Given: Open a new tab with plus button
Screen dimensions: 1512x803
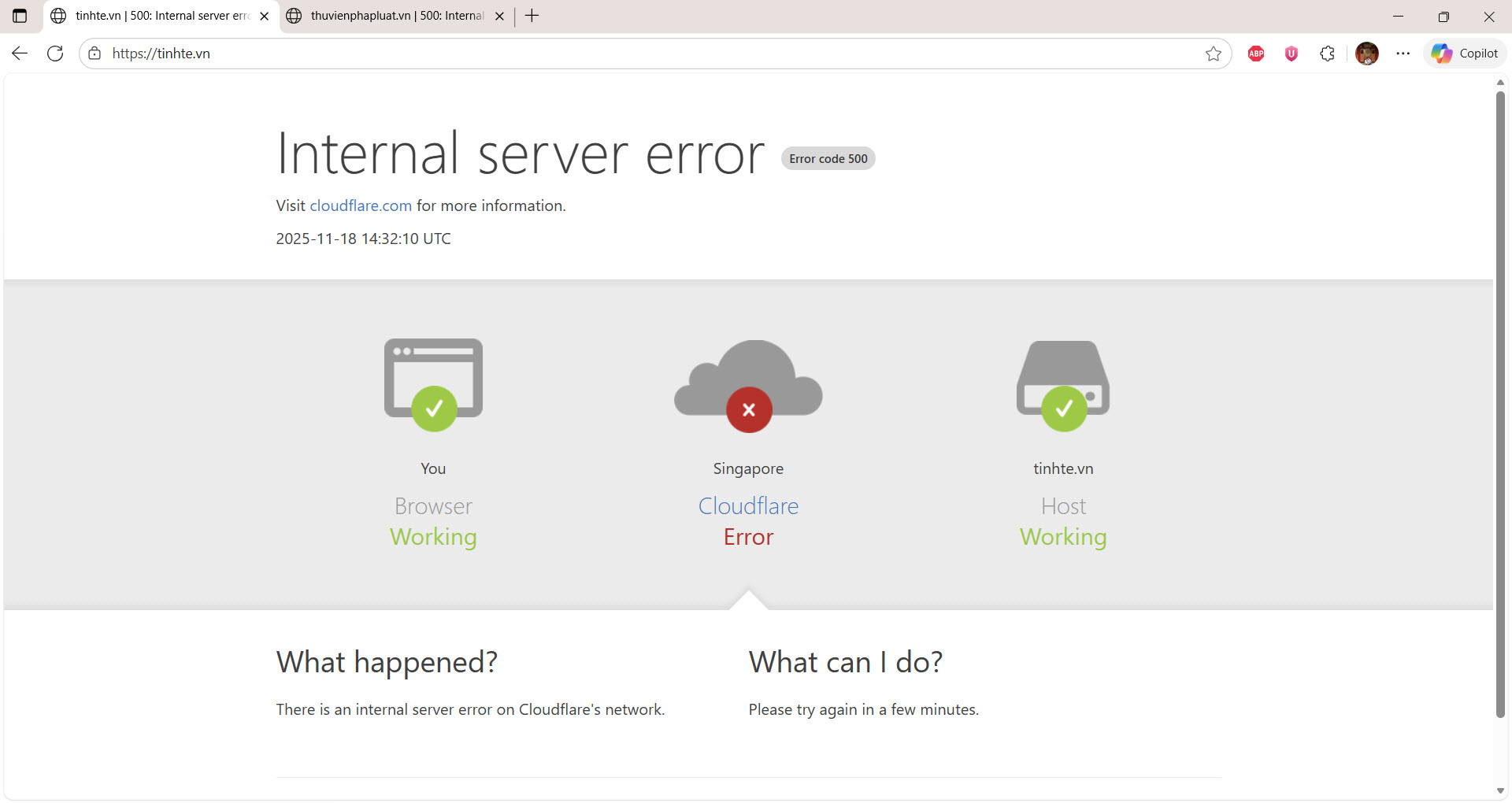Looking at the screenshot, I should click(x=532, y=16).
